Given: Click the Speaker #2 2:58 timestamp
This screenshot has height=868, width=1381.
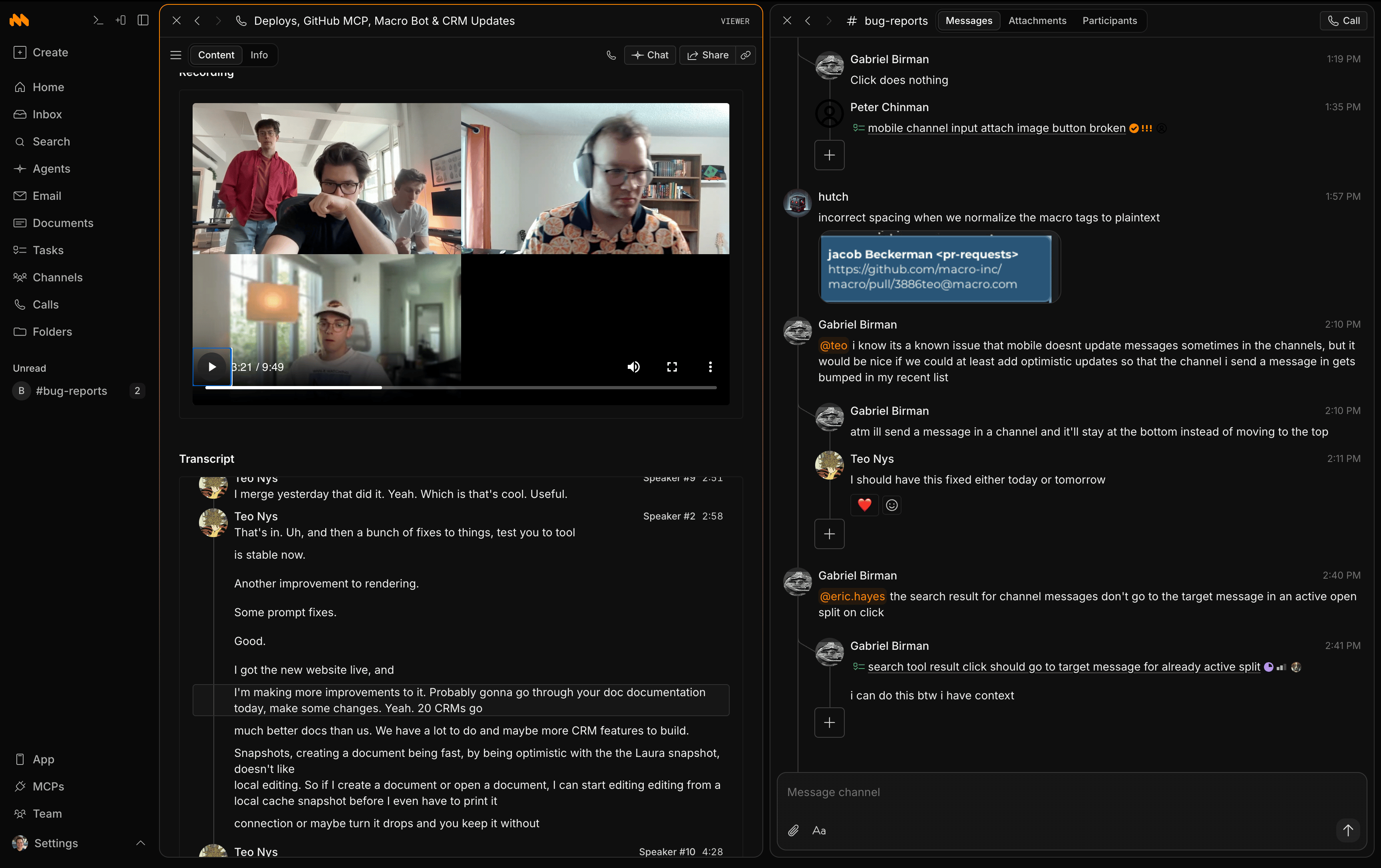Looking at the screenshot, I should (x=683, y=516).
